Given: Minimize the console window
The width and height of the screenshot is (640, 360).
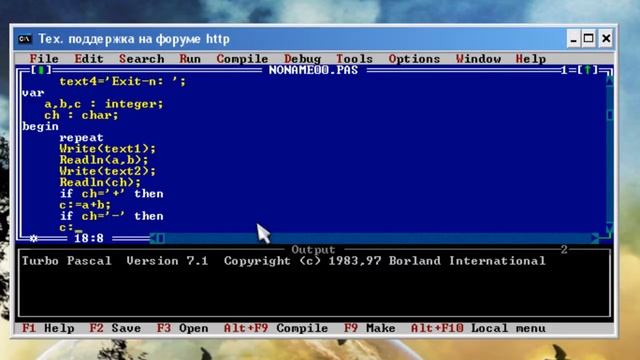Looking at the screenshot, I should point(573,39).
